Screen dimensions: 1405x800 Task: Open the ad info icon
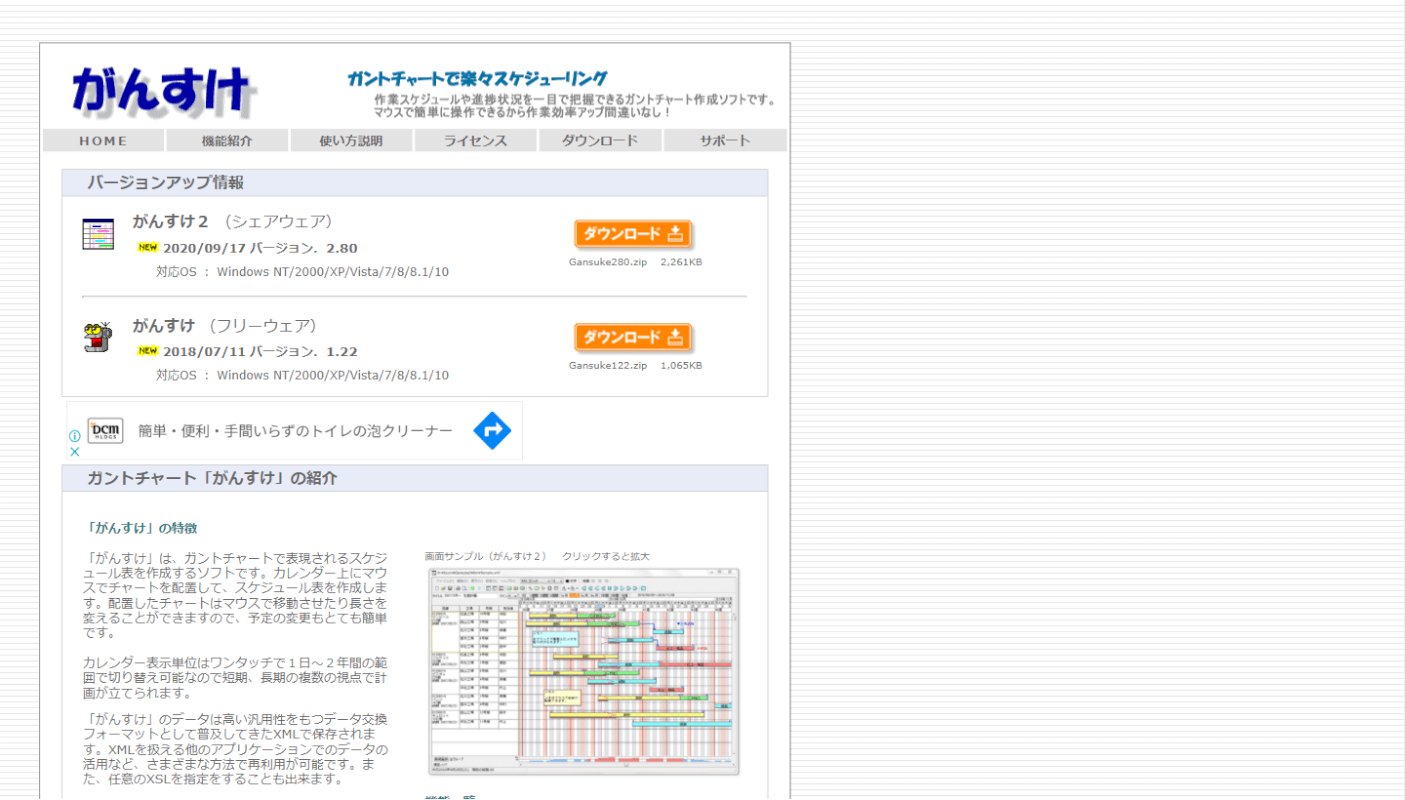(x=74, y=436)
